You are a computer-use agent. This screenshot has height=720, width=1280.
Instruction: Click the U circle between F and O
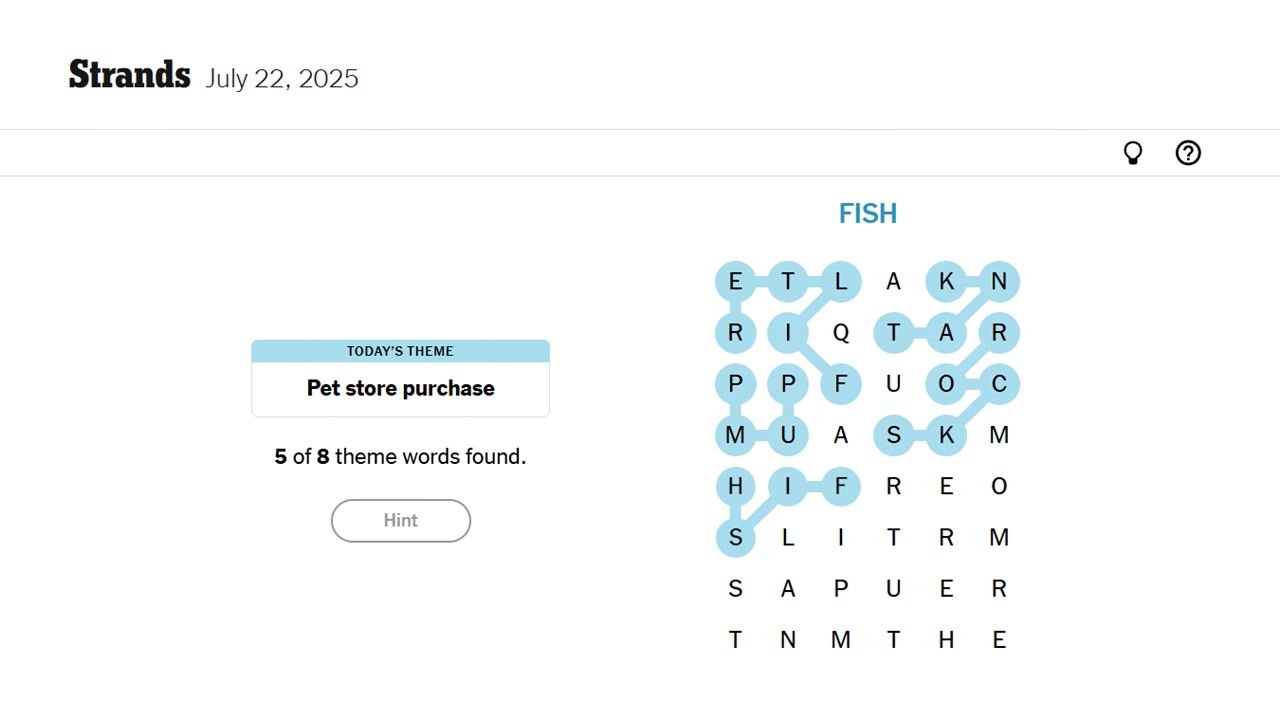point(894,384)
